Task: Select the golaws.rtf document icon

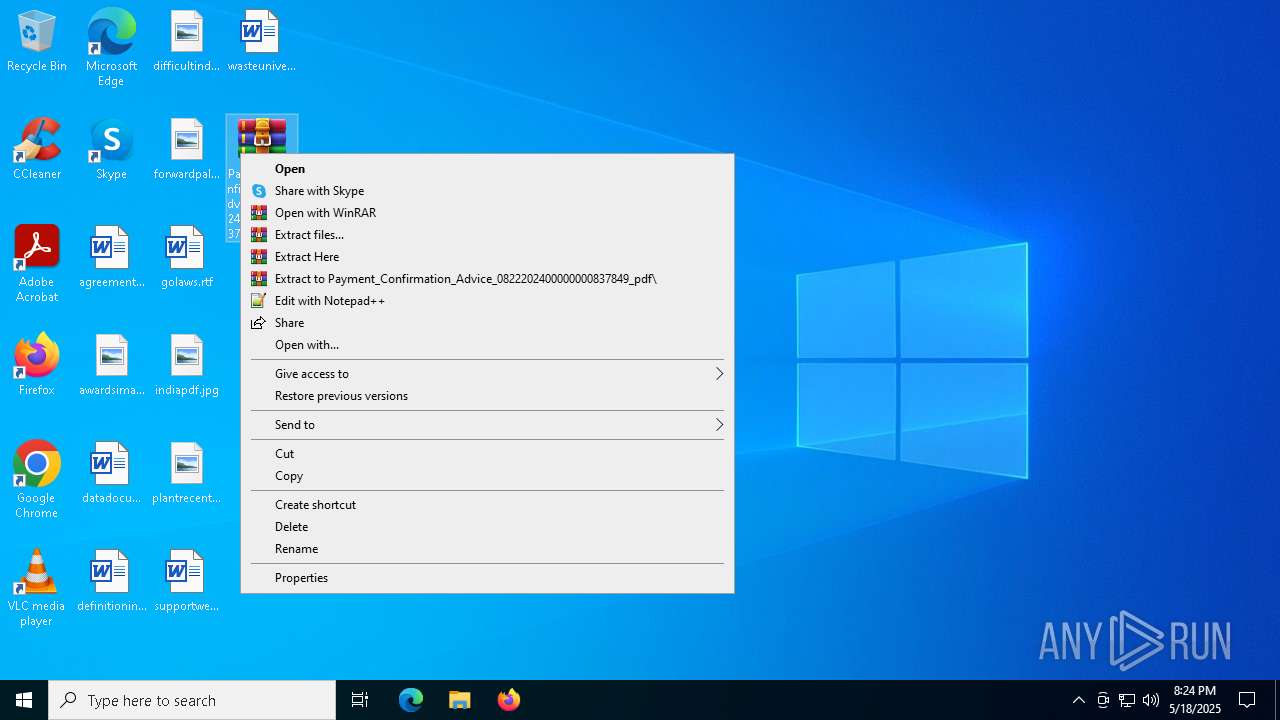Action: pyautogui.click(x=186, y=257)
